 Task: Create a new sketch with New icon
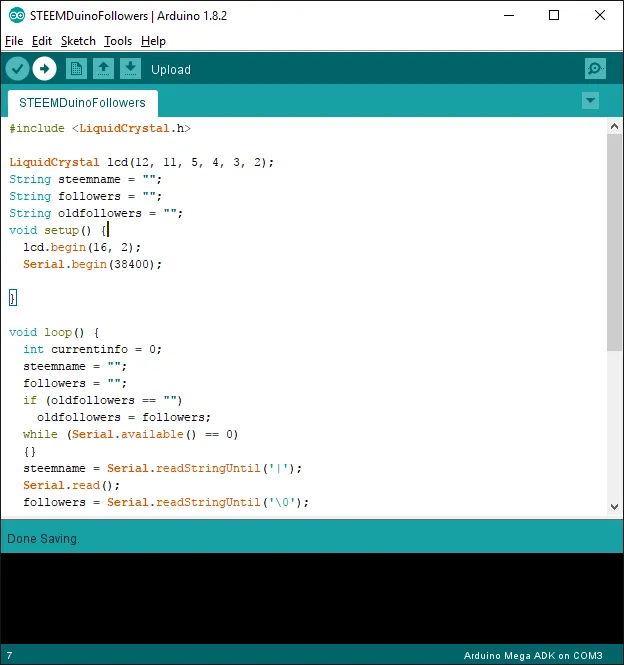pyautogui.click(x=76, y=69)
